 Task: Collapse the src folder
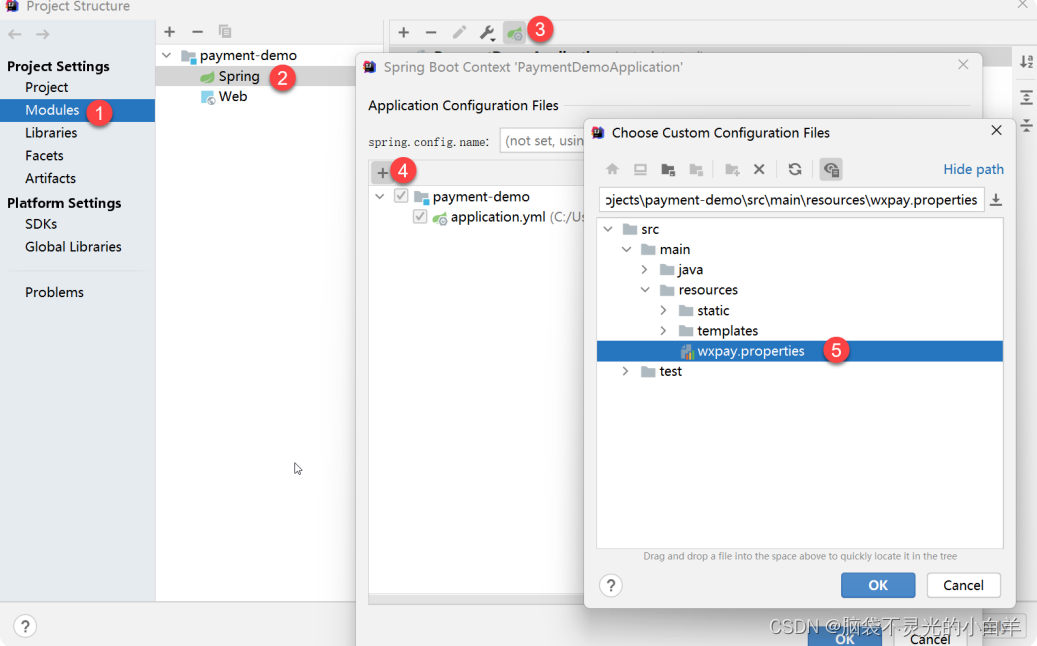tap(608, 229)
